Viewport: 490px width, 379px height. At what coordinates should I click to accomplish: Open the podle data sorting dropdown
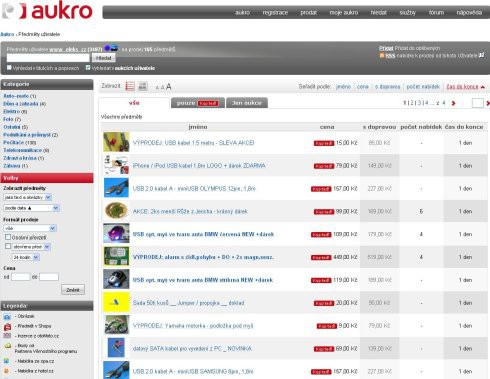tap(31, 208)
